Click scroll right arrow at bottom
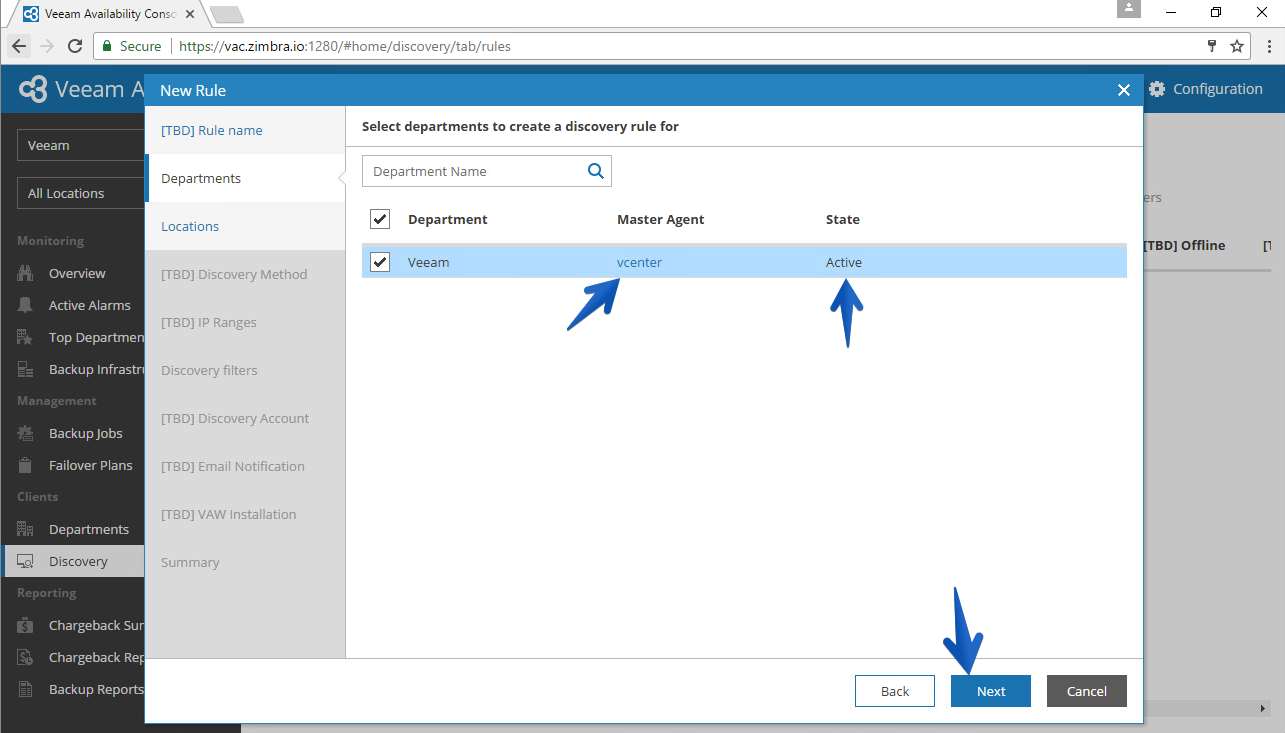This screenshot has width=1285, height=733. [x=1262, y=708]
